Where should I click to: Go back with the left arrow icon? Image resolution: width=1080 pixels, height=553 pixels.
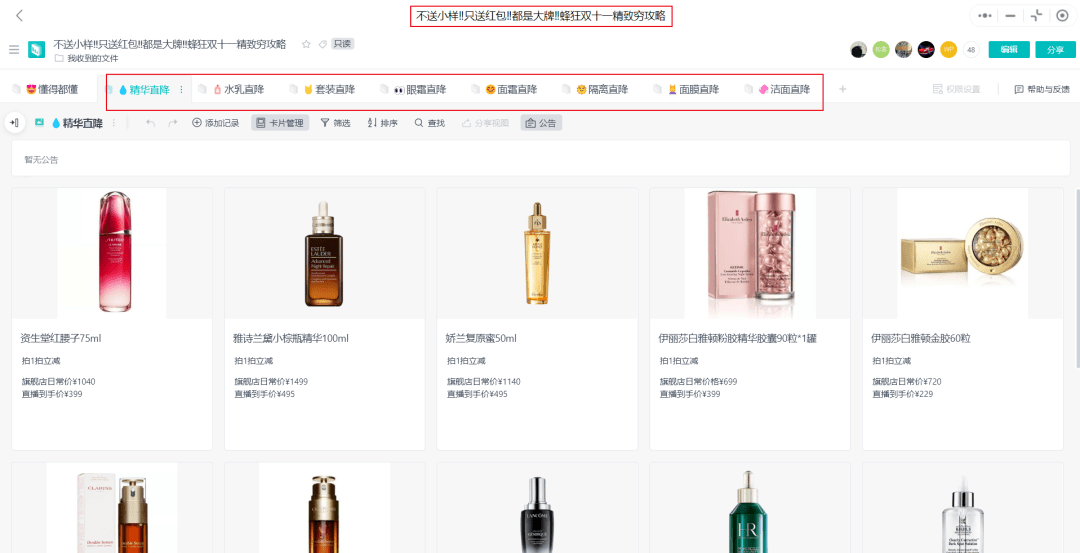[x=19, y=15]
